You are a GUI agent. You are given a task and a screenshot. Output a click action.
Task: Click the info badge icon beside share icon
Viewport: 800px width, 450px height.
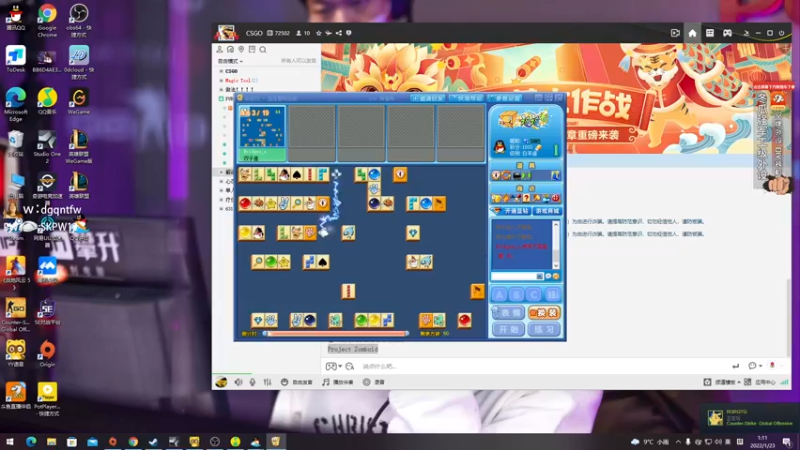pyautogui.click(x=349, y=33)
